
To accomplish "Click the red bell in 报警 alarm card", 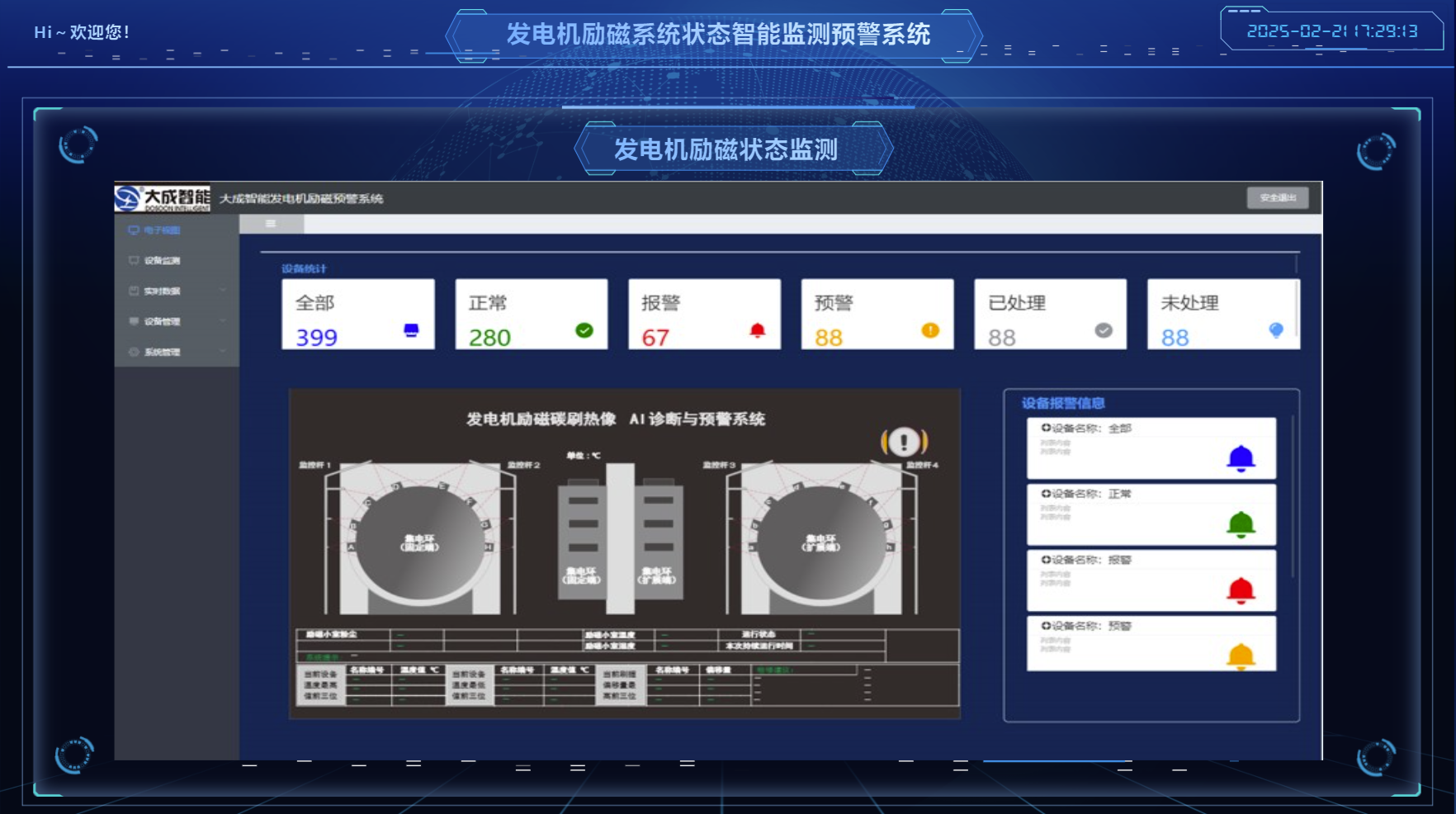I will coord(1240,590).
